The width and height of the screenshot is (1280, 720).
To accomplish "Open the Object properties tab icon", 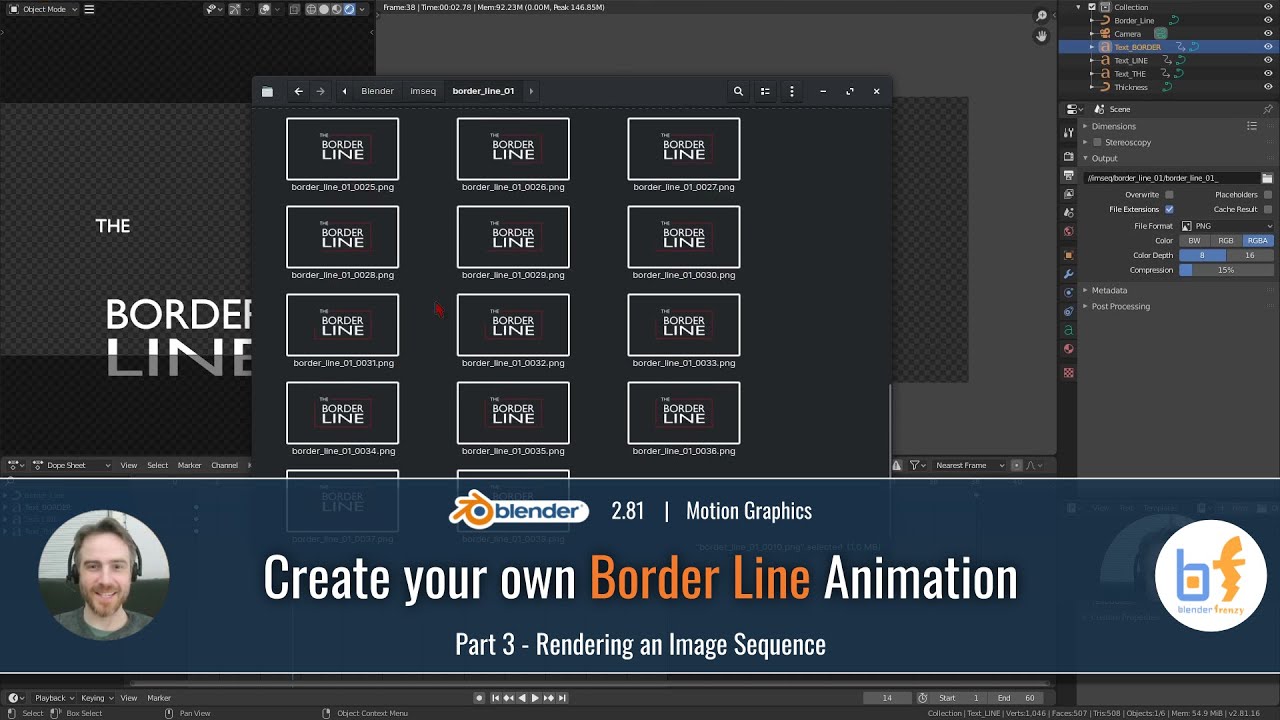I will pyautogui.click(x=1069, y=255).
